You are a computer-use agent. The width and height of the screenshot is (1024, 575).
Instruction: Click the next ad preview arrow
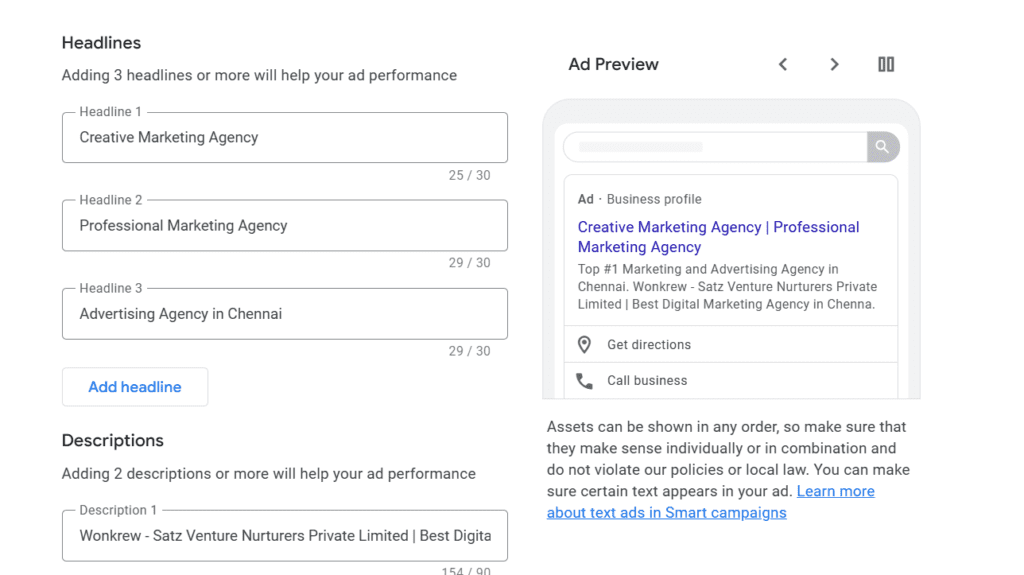point(834,64)
